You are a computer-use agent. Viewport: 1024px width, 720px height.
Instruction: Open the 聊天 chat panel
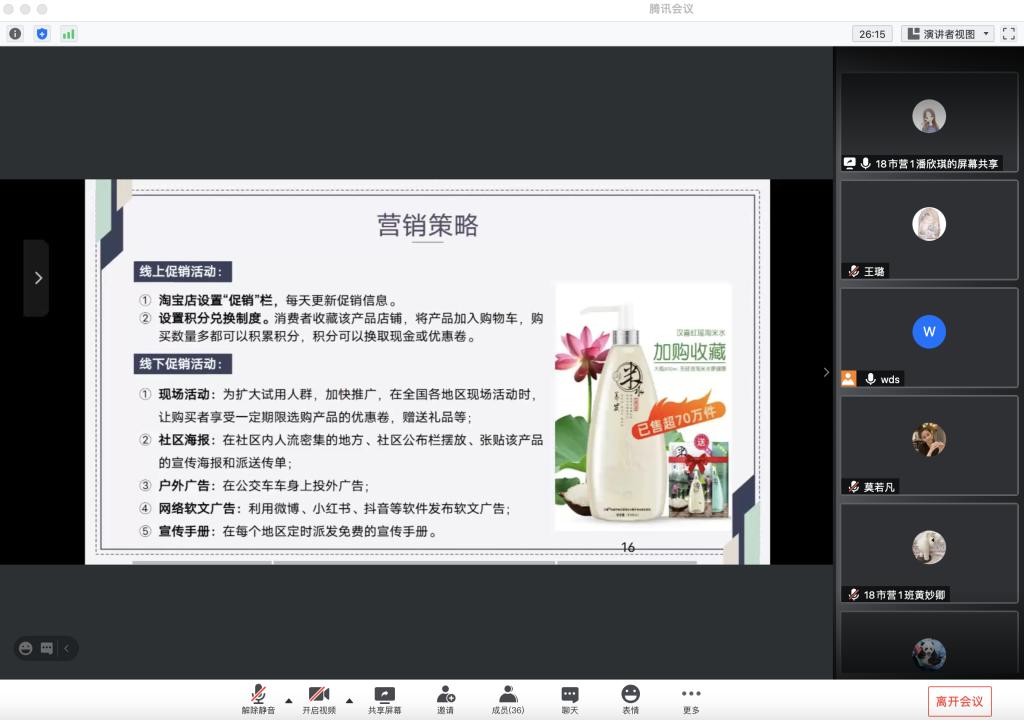569,699
